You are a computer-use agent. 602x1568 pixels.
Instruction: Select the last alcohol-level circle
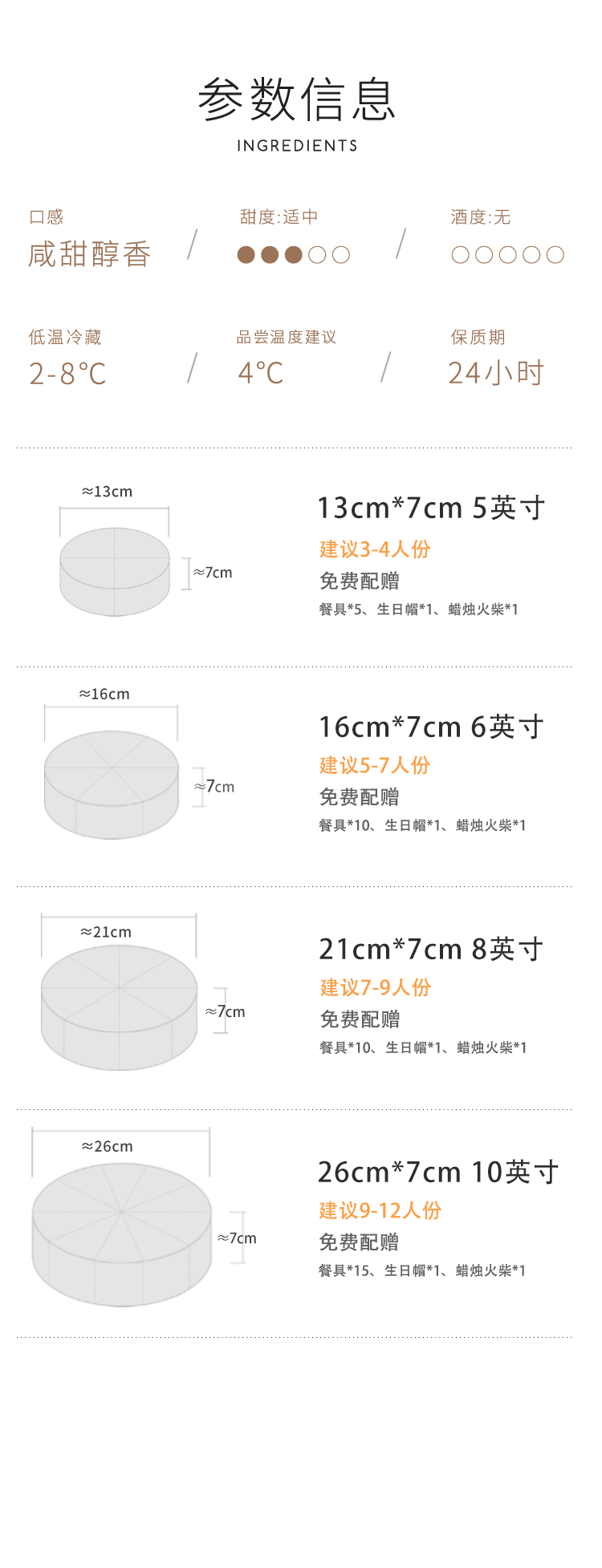click(555, 255)
